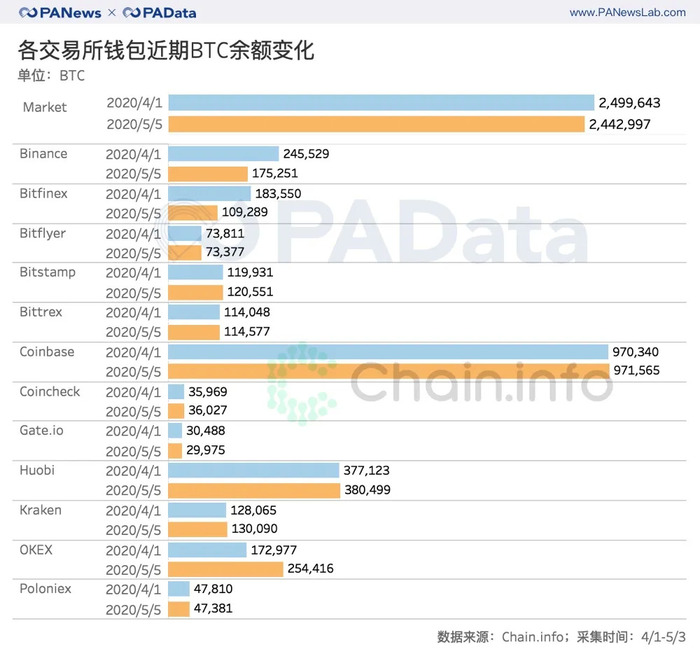Screen dimensions: 700x661
Task: Click the value 119,931
Action: [250, 272]
